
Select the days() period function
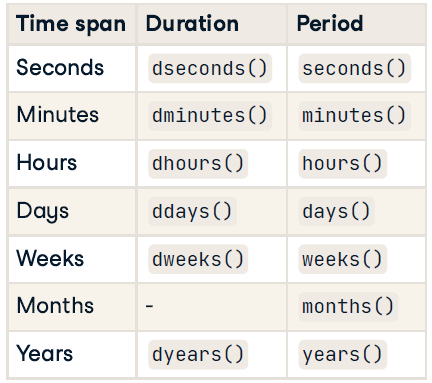[336, 211]
